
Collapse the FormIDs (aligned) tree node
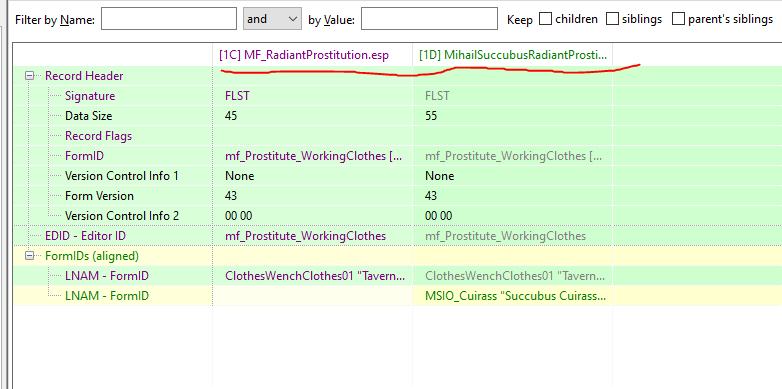(x=29, y=256)
